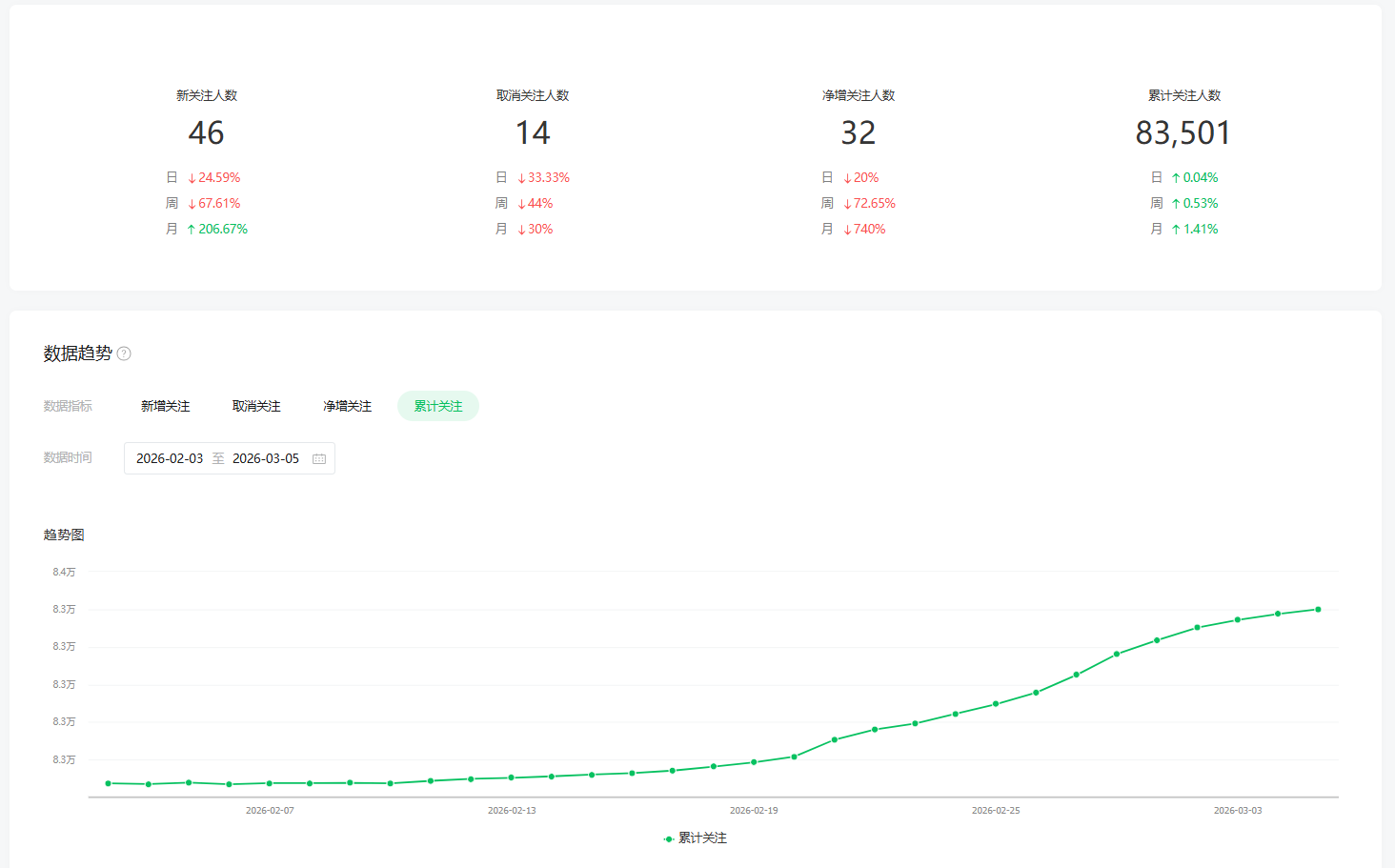The width and height of the screenshot is (1395, 868).
Task: Click the start date 2026-02-03 field
Action: pyautogui.click(x=170, y=458)
